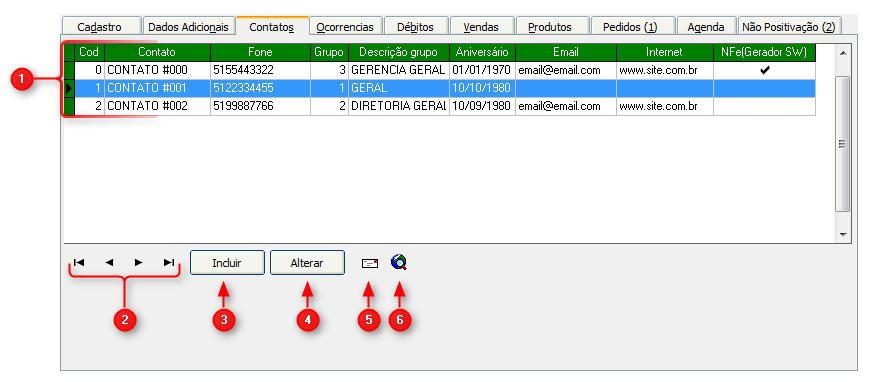Go to the previous contact record

pos(109,263)
